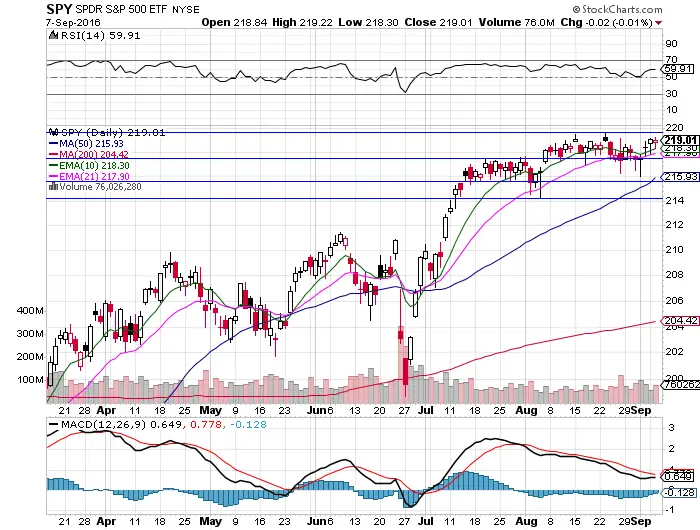
Task: Click the 215.93 MA tag on right axis
Action: click(681, 177)
